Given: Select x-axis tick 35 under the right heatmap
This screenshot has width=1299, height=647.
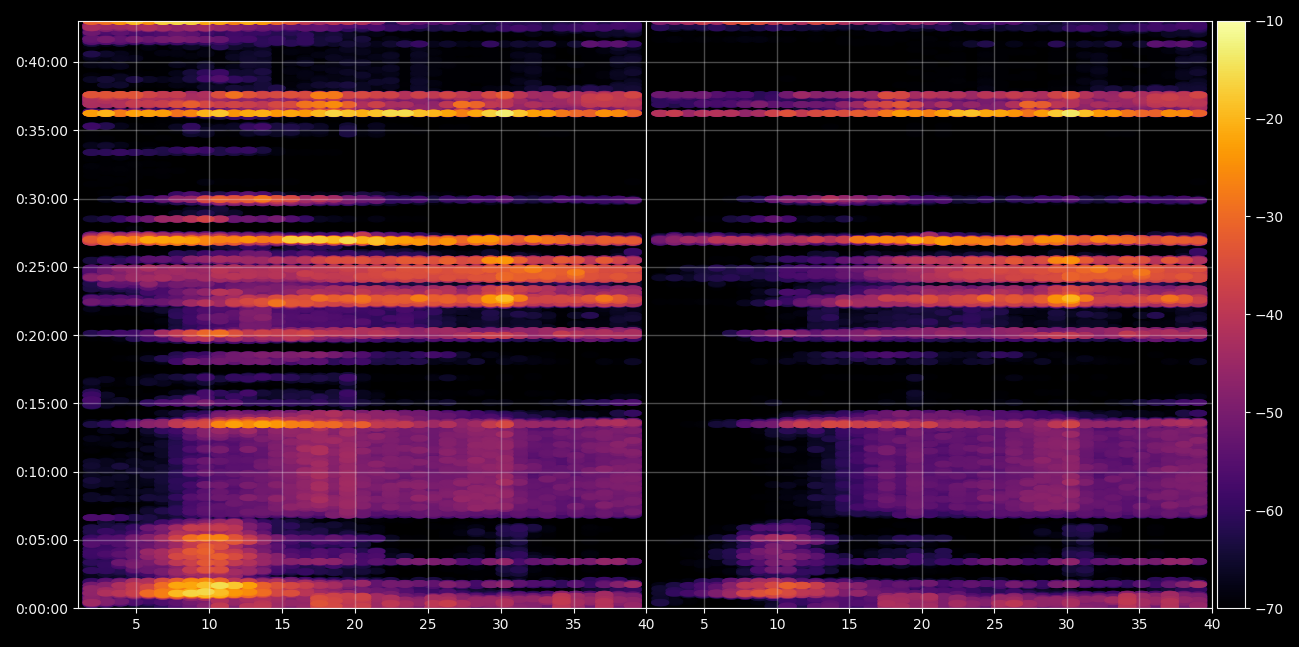Looking at the screenshot, I should [x=1139, y=625].
